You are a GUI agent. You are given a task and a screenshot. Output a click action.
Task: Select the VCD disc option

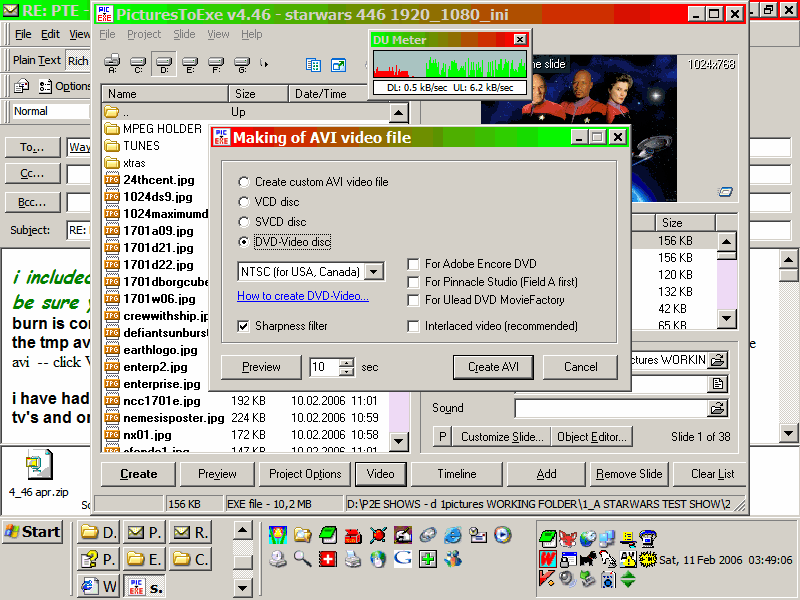coord(245,202)
